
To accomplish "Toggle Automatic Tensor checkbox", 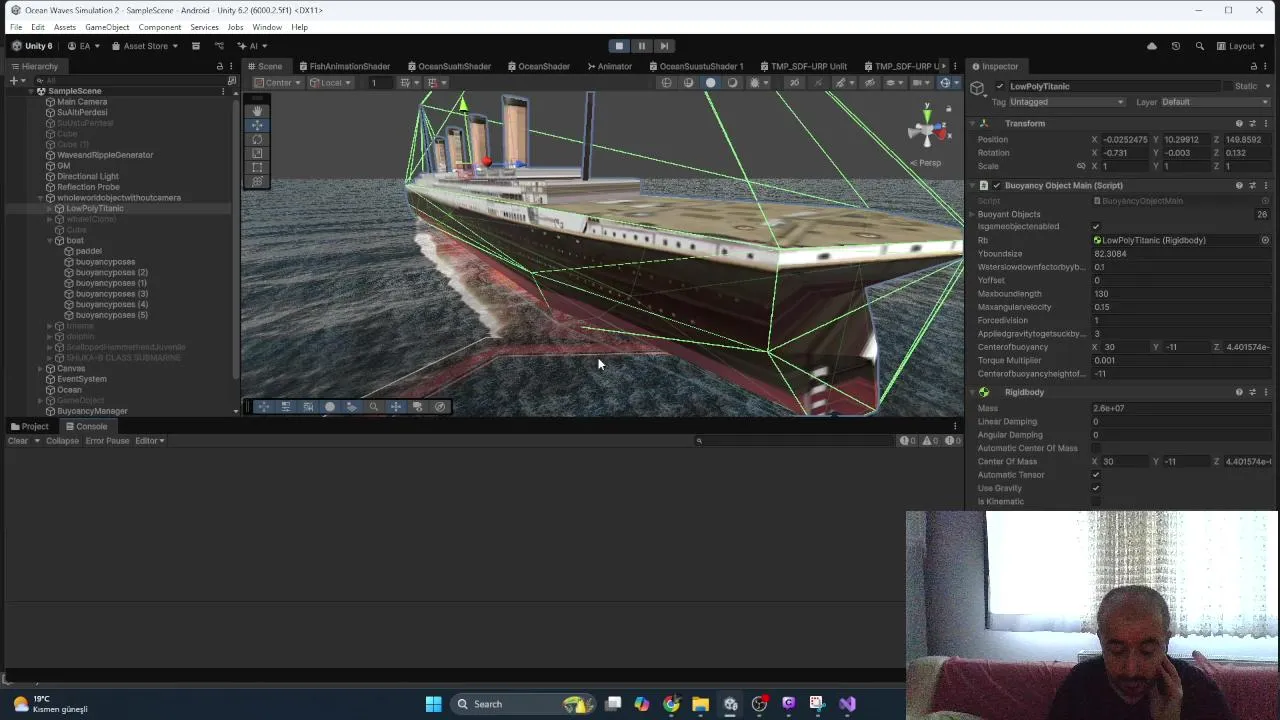I will click(x=1096, y=475).
